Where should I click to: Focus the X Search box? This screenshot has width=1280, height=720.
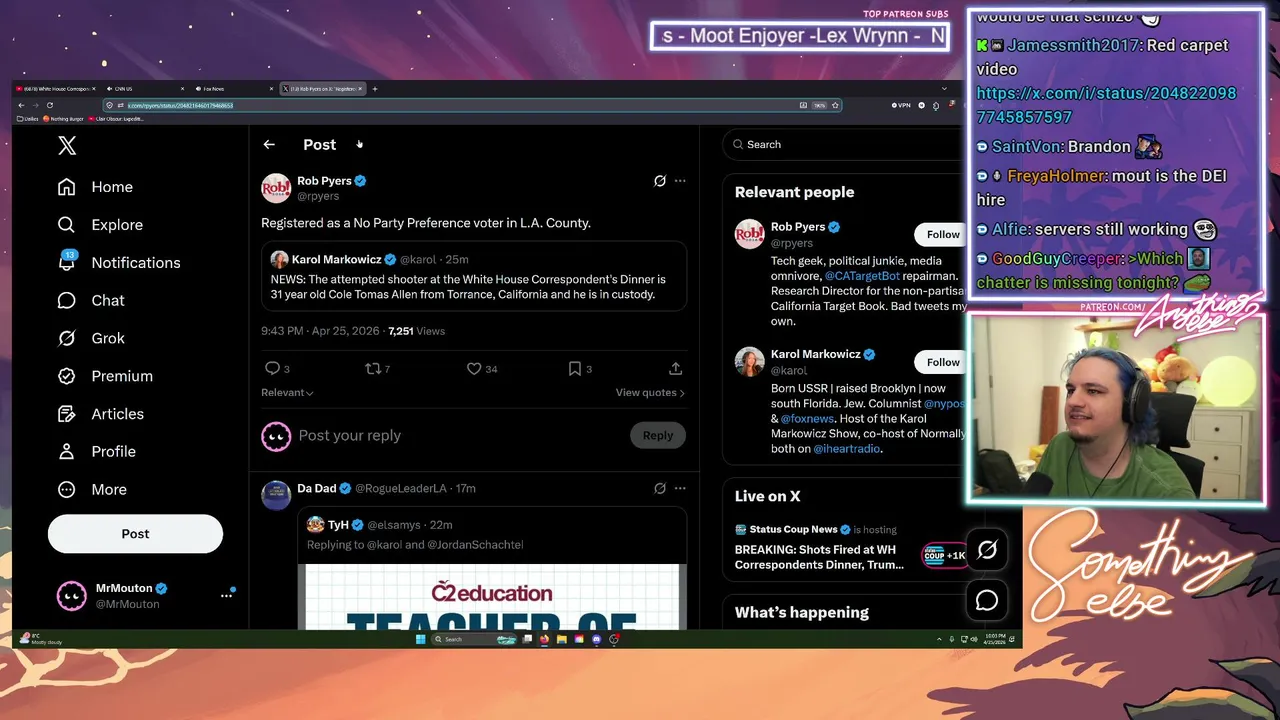pyautogui.click(x=845, y=145)
